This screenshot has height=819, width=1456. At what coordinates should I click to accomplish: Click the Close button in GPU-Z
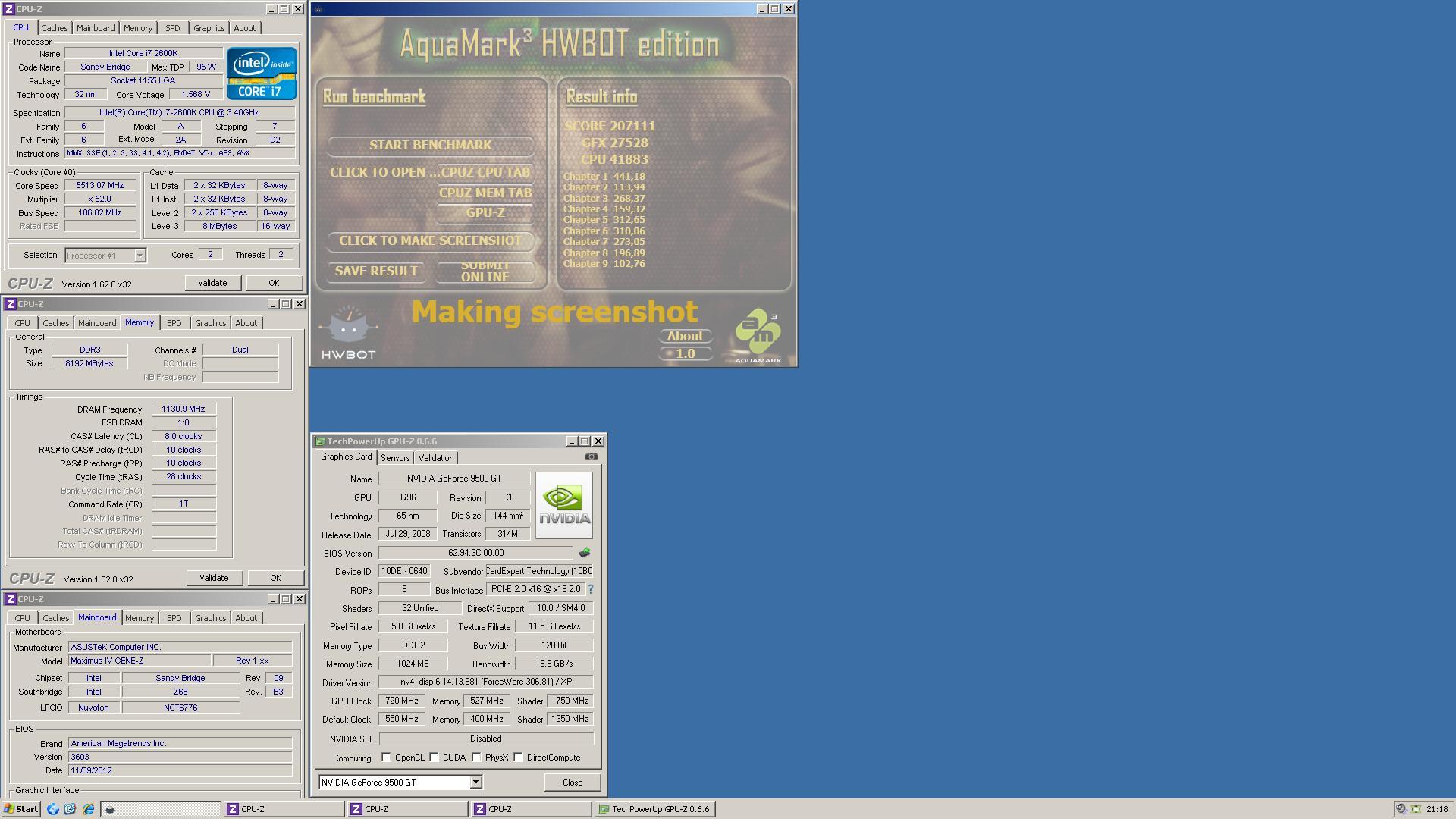(573, 783)
